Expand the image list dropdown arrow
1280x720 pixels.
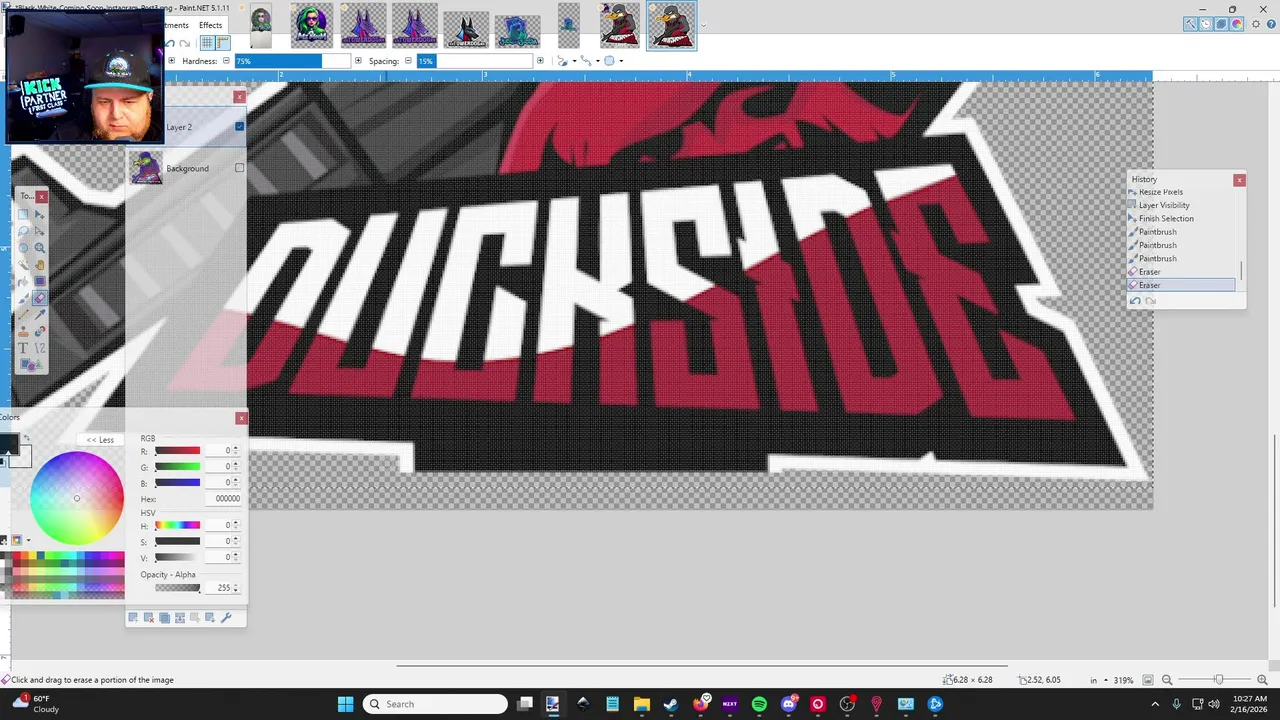703,26
